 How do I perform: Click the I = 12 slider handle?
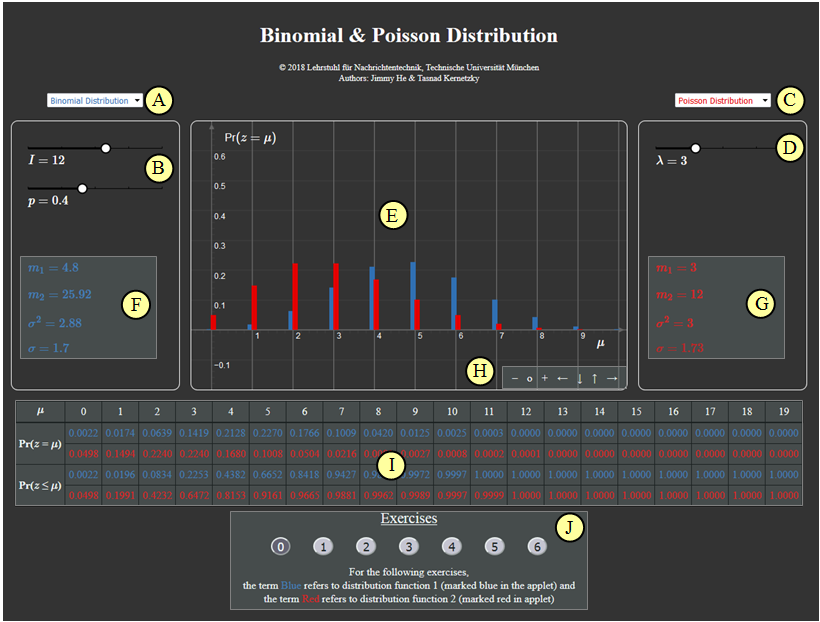[105, 147]
